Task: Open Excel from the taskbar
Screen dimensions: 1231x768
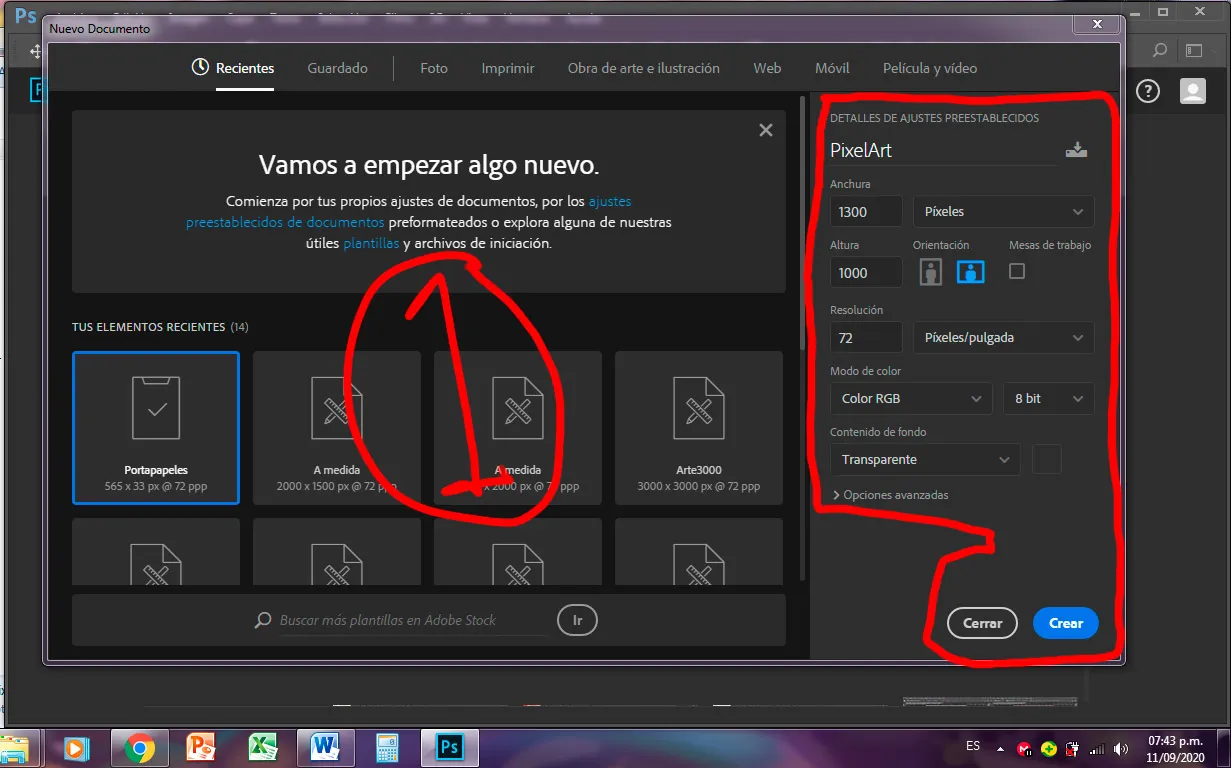Action: 263,748
